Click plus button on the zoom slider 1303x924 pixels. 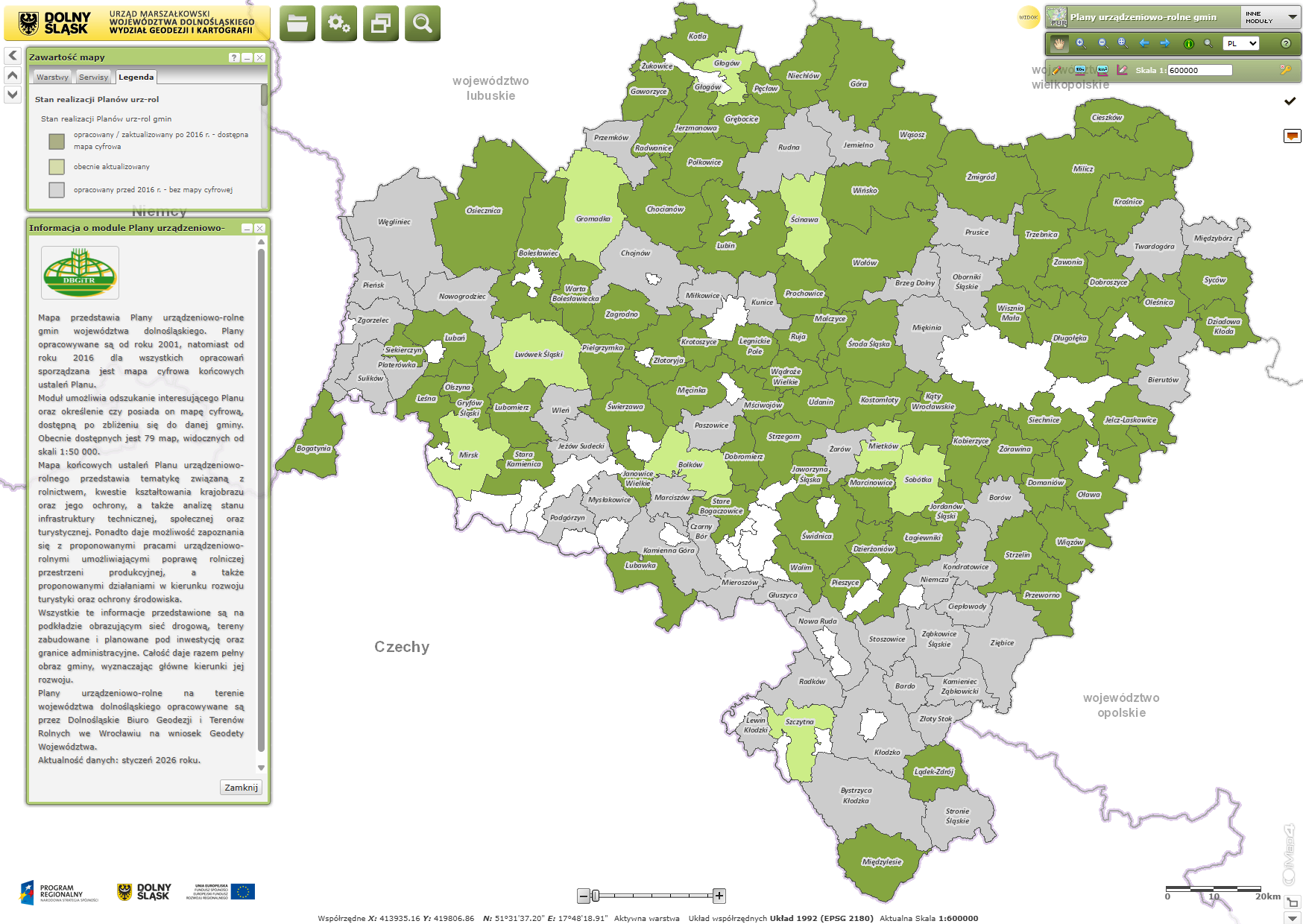719,896
